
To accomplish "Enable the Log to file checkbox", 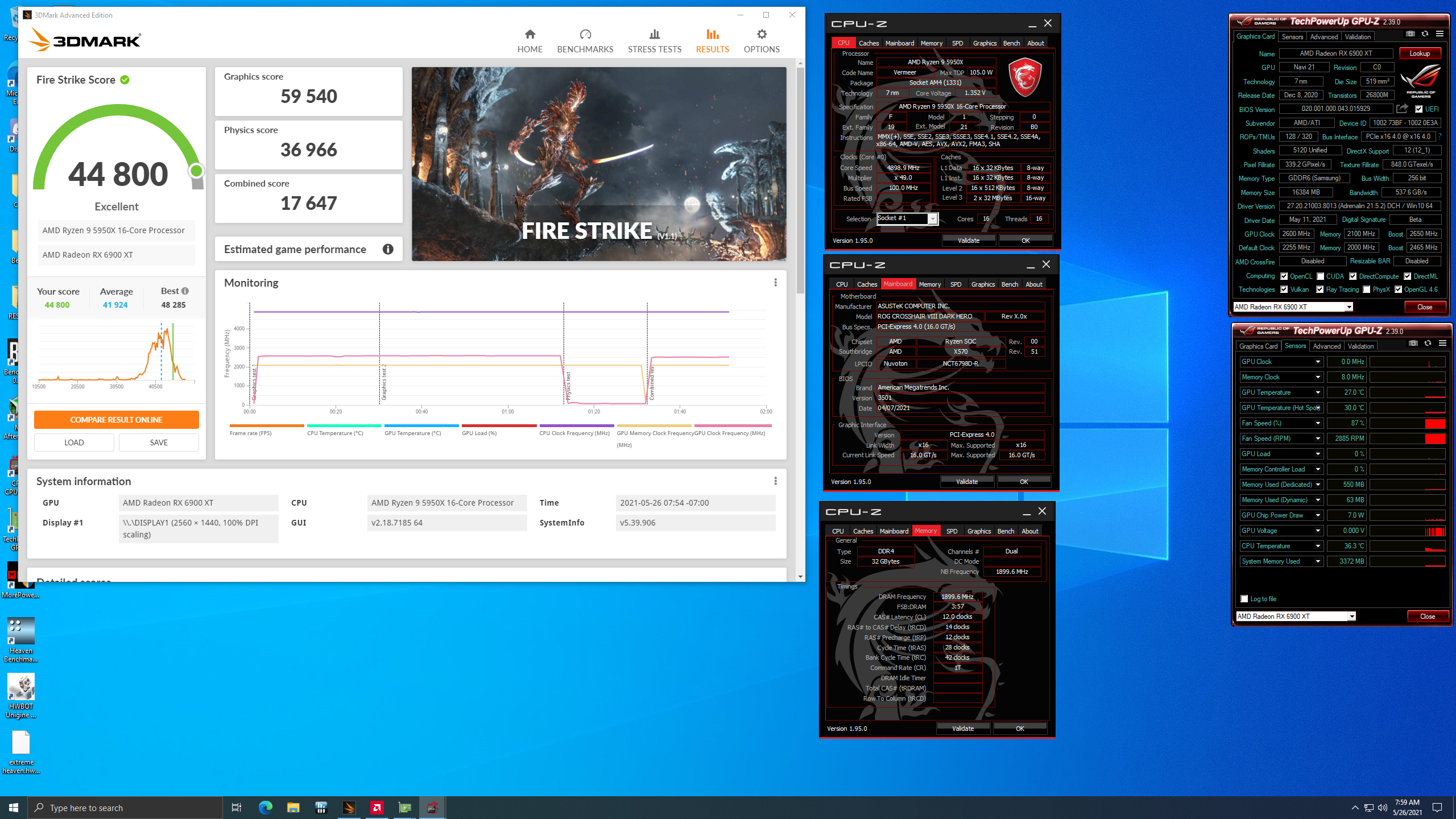I will (x=1244, y=599).
